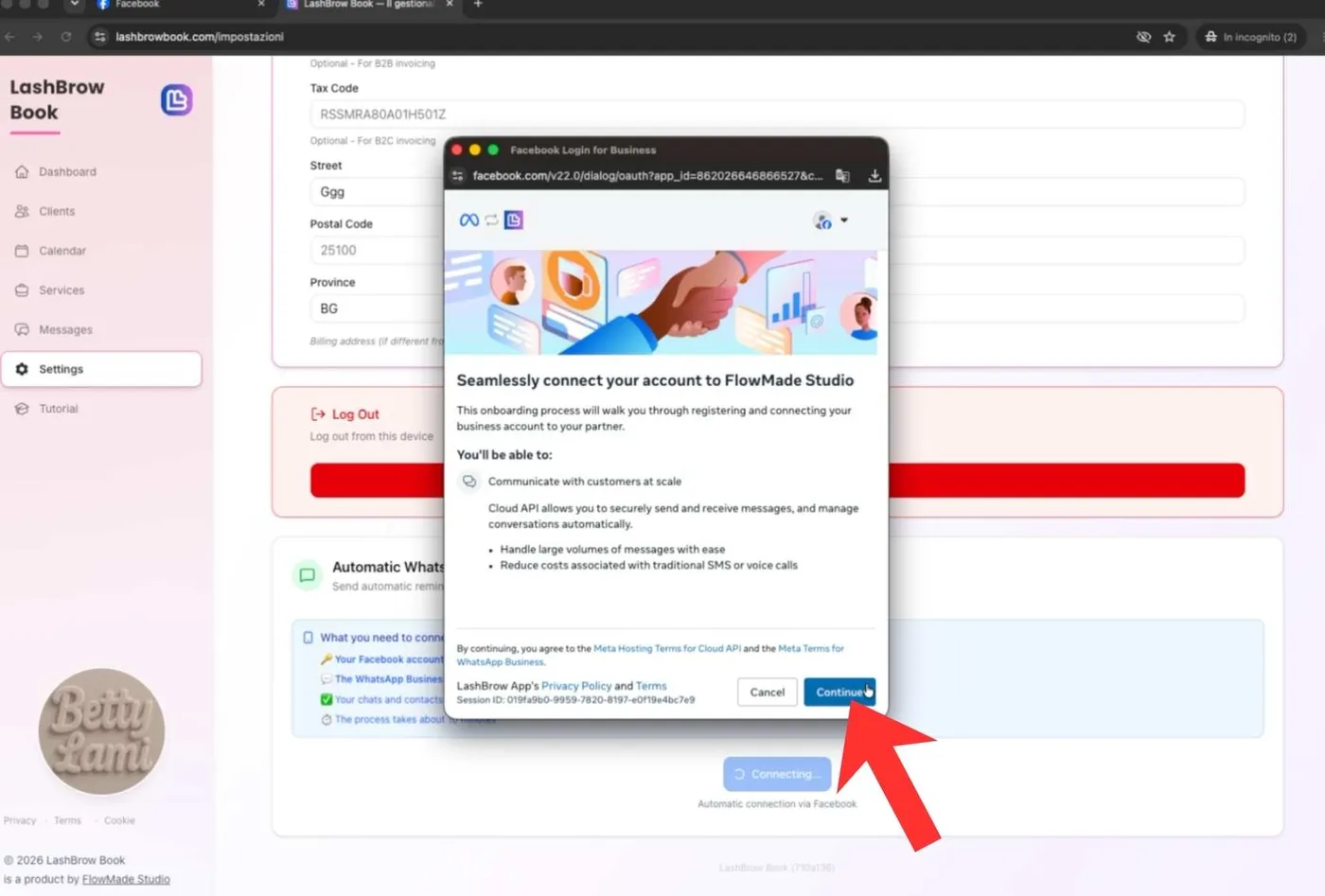Click the green checkbox beside Your chats and contacts
Image resolution: width=1325 pixels, height=896 pixels.
coord(327,700)
